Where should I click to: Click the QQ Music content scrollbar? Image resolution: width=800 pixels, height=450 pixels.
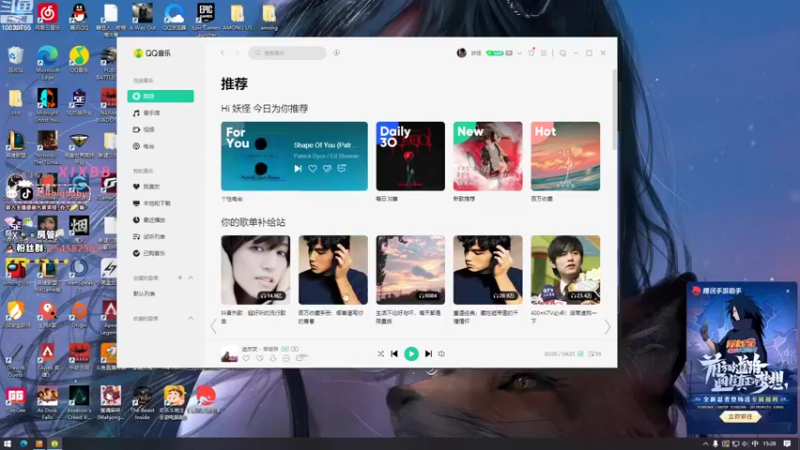pyautogui.click(x=614, y=110)
